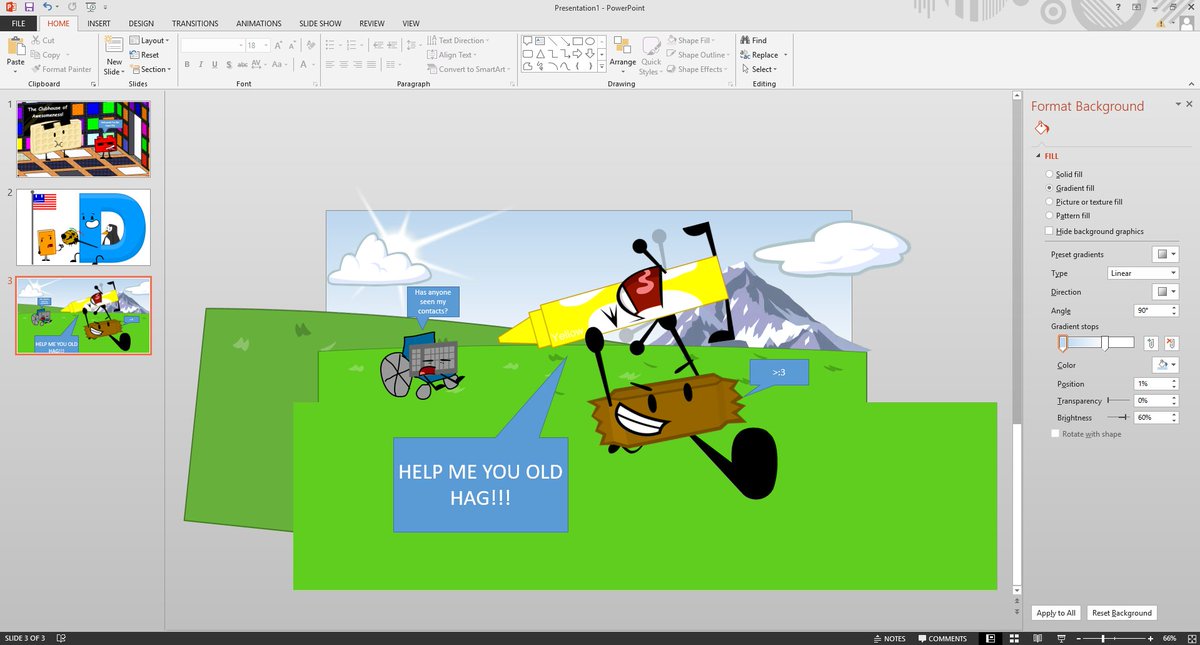Switch to the VIEW tab
The image size is (1200, 645).
tap(411, 23)
